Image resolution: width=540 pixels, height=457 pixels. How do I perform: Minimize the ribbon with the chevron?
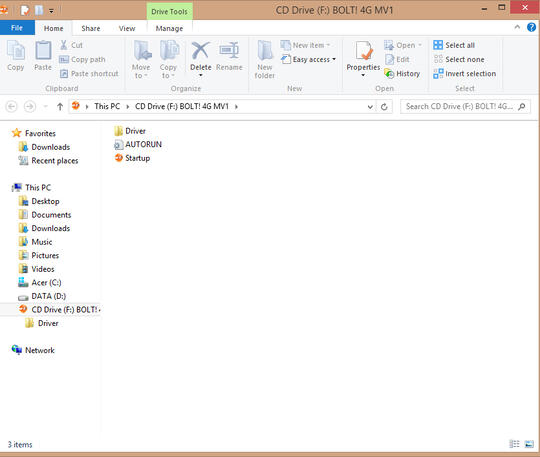point(517,27)
